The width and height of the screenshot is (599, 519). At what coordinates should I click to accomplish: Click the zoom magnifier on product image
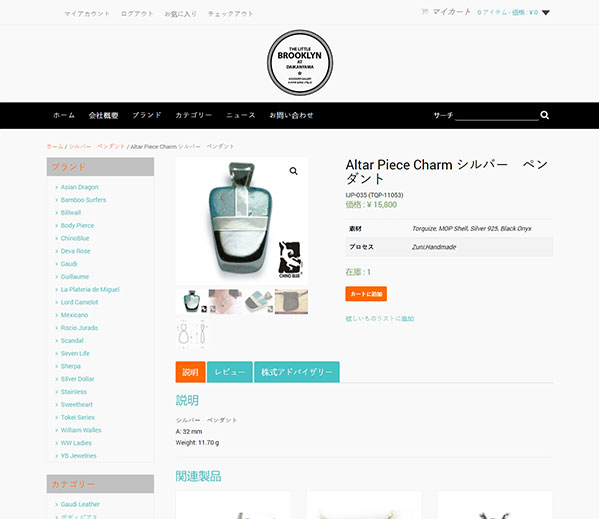(293, 171)
